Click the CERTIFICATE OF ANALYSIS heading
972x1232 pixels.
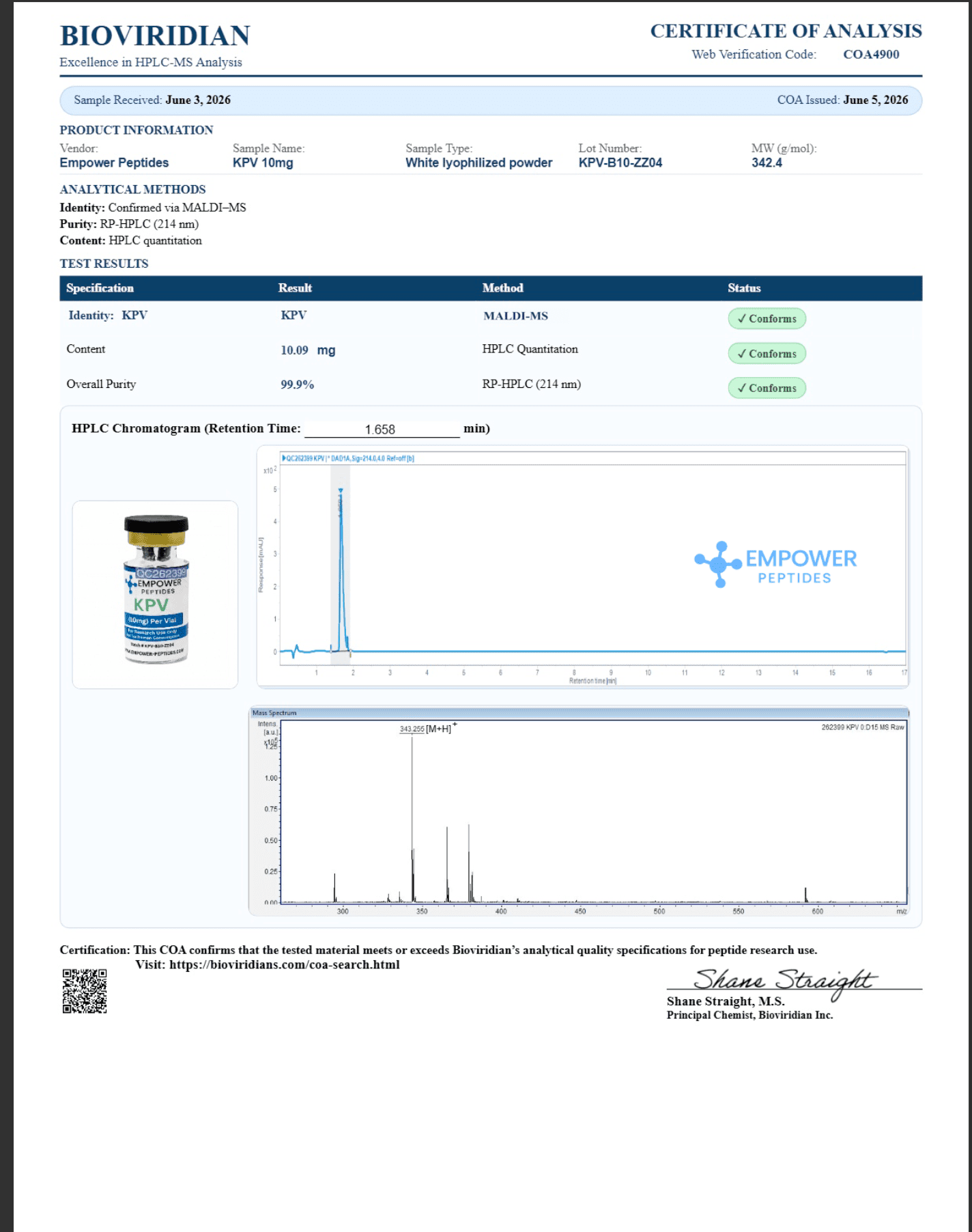(x=786, y=31)
